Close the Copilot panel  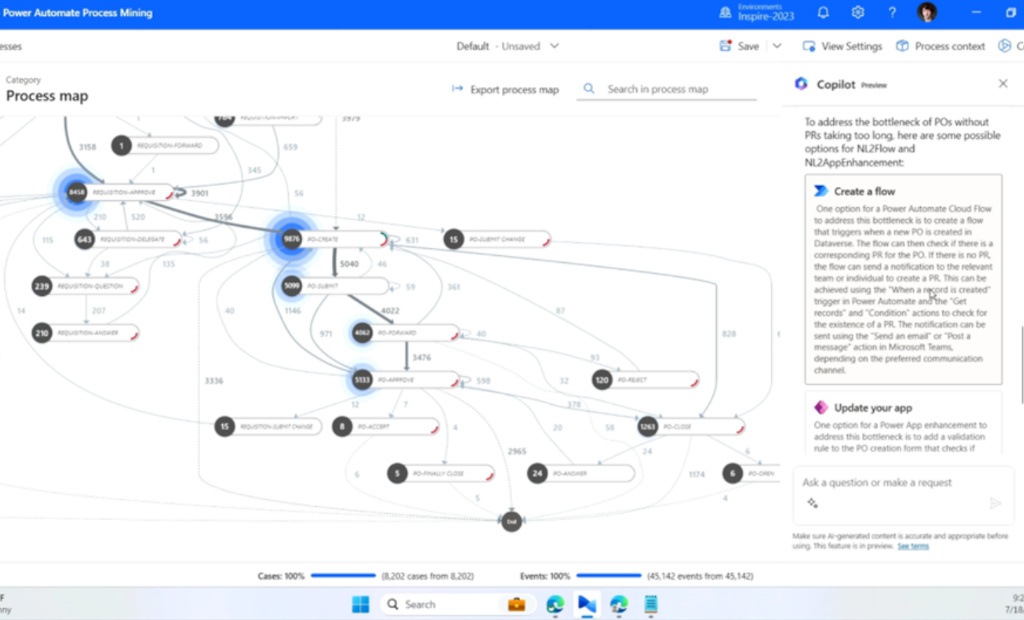coord(1003,84)
